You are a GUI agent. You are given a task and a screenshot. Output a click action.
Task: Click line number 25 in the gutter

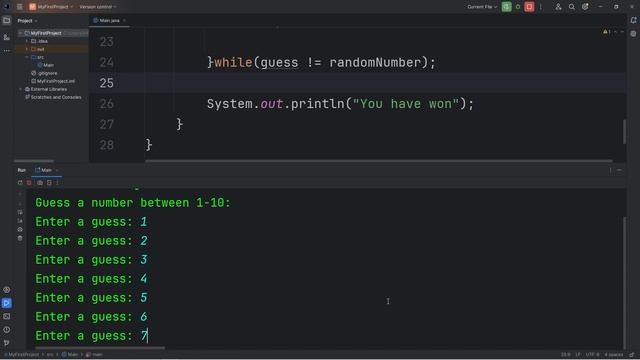pos(106,83)
